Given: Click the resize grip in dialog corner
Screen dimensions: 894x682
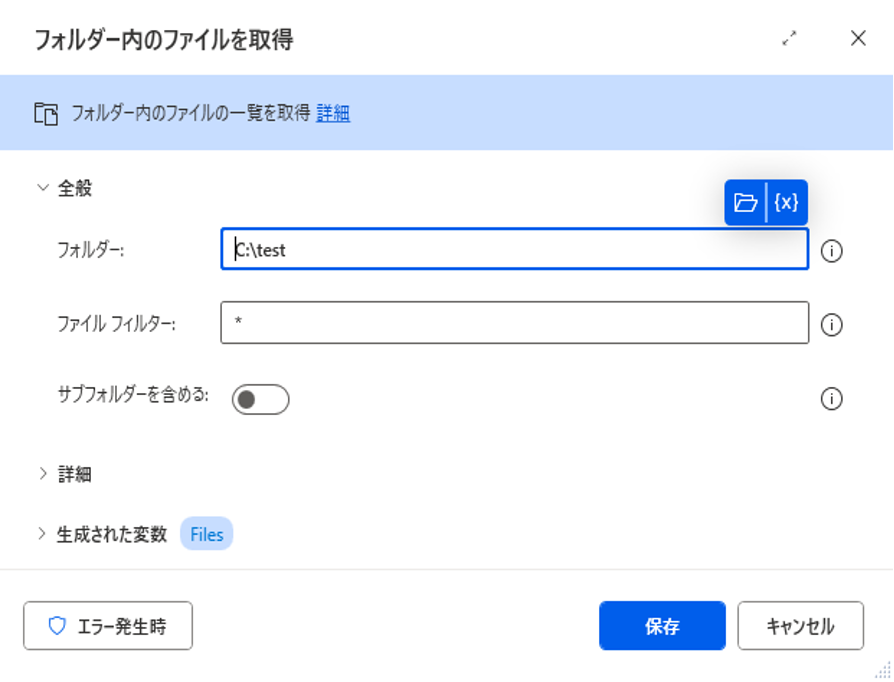Looking at the screenshot, I should click(881, 670).
